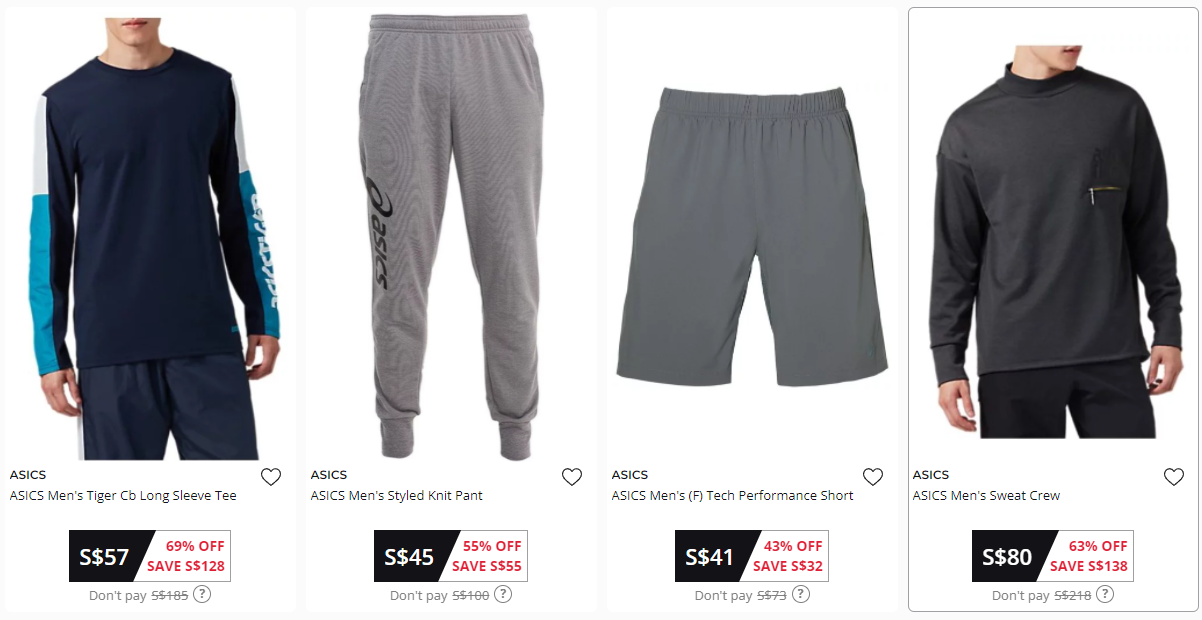
Task: Click question mark next to S$73
Action: (x=800, y=594)
